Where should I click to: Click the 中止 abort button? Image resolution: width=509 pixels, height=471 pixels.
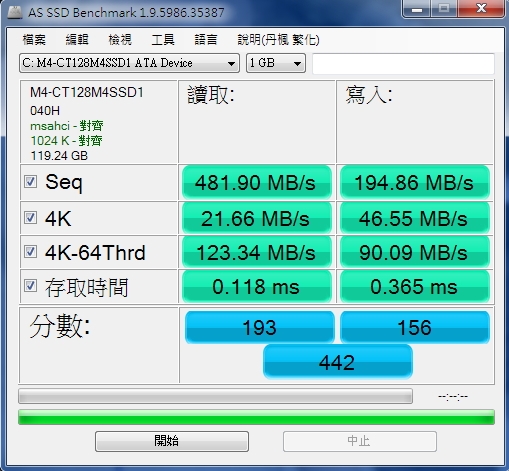click(x=360, y=441)
